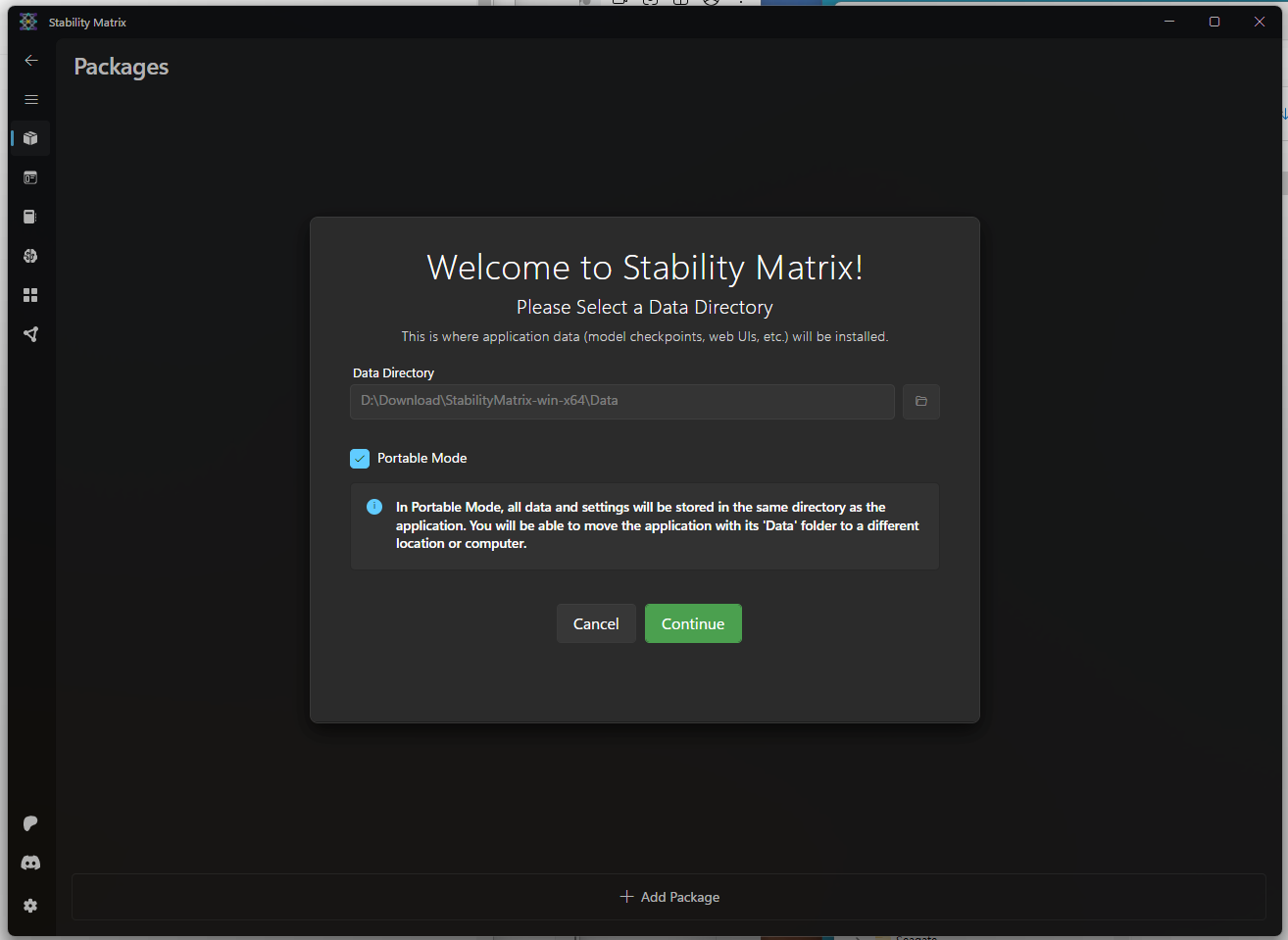1288x940 pixels.
Task: Collapse the navigation sidebar
Action: point(30,99)
